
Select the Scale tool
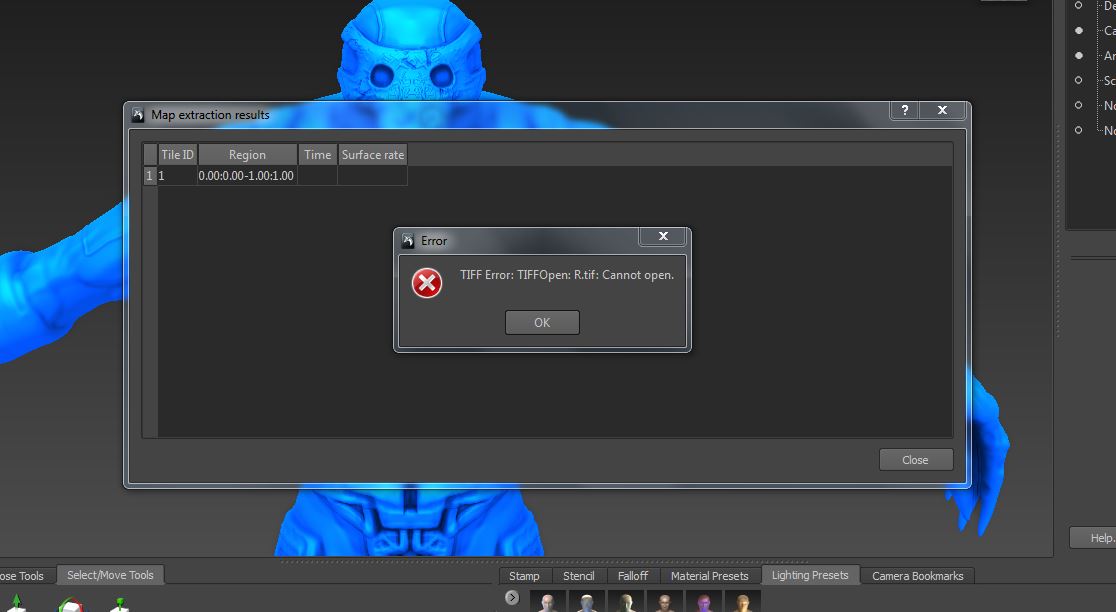coord(120,603)
